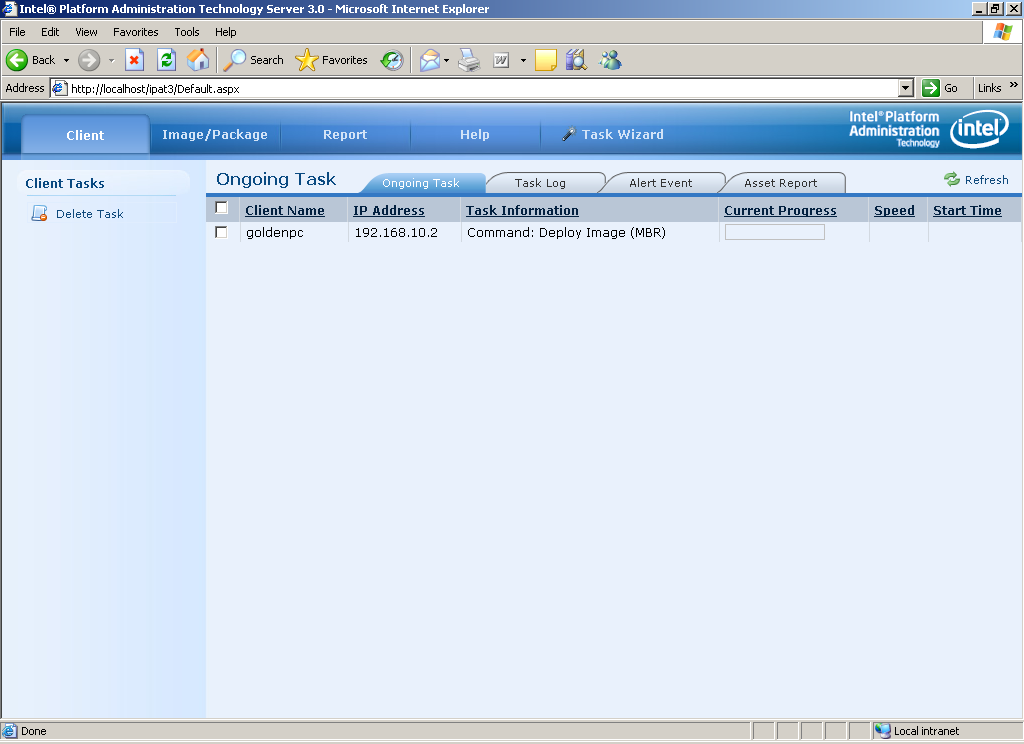The image size is (1024, 744).
Task: Open the Tools menu
Action: (x=187, y=32)
